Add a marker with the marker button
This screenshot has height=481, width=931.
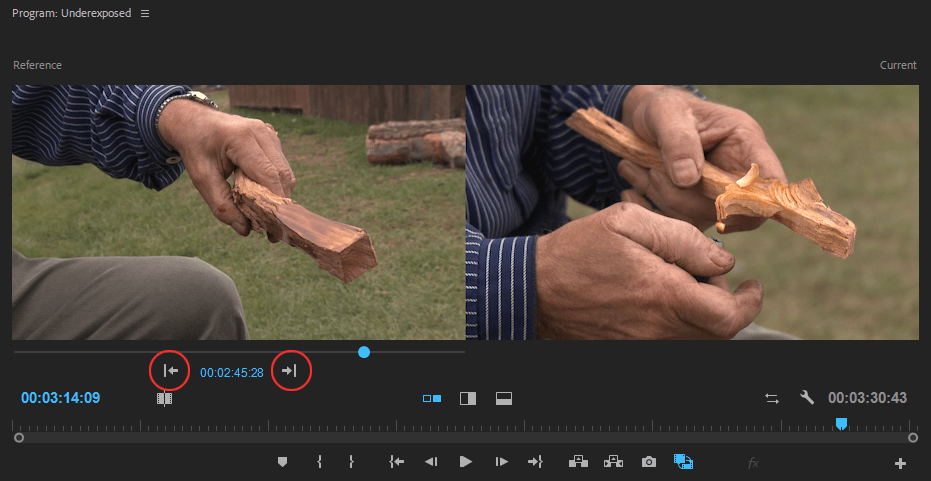[x=283, y=461]
